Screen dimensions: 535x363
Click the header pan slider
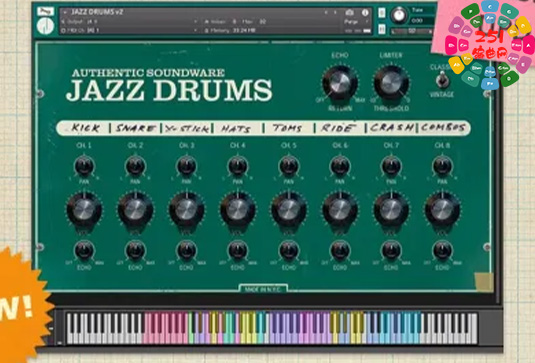[411, 31]
